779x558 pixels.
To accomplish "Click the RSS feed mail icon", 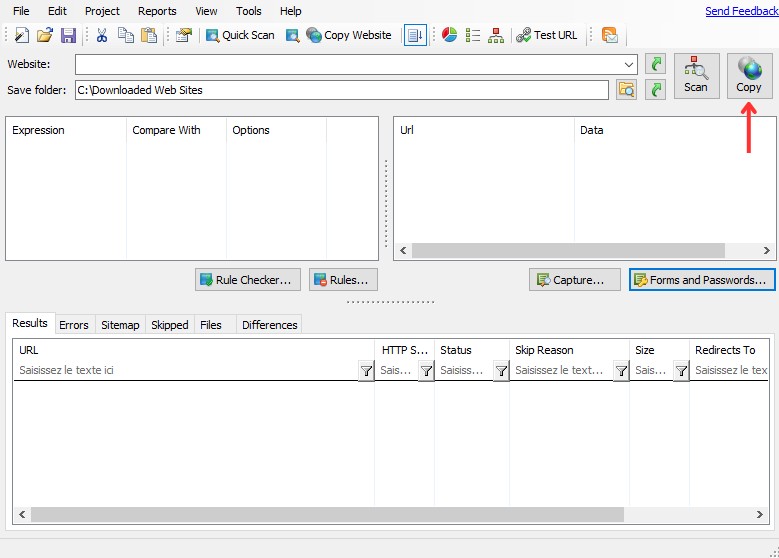I will (610, 35).
